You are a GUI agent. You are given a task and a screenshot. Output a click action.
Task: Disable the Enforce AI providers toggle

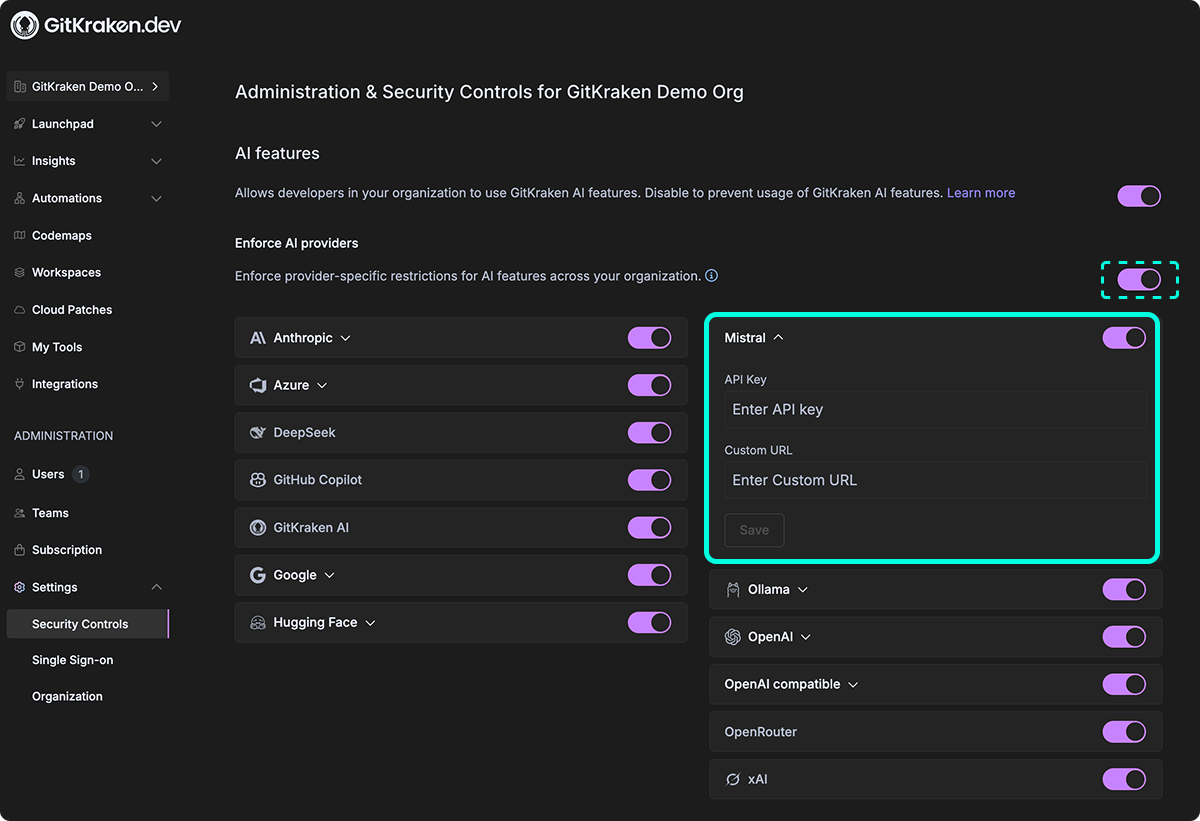[x=1139, y=280]
